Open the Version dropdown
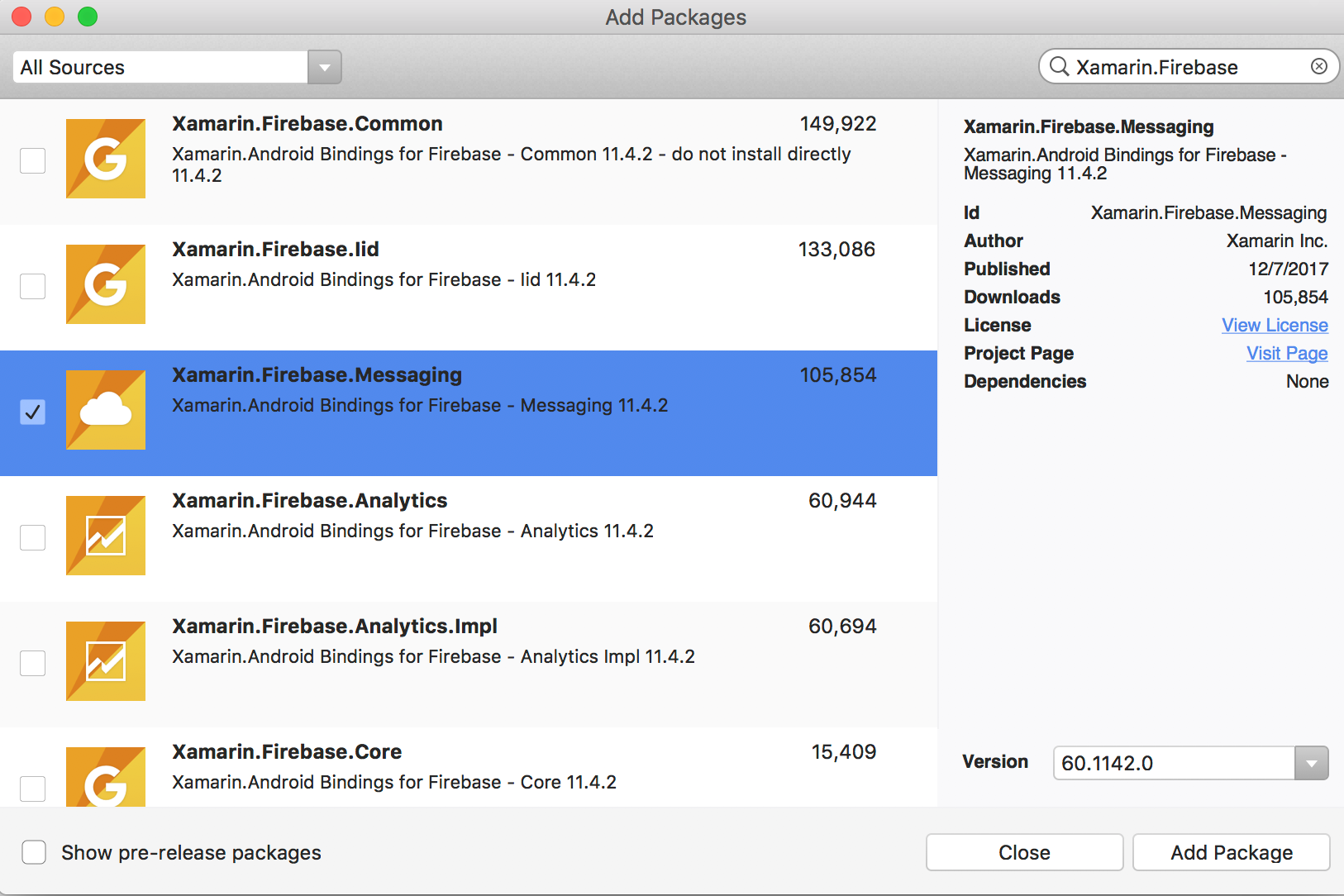This screenshot has width=1344, height=896. coord(1310,763)
